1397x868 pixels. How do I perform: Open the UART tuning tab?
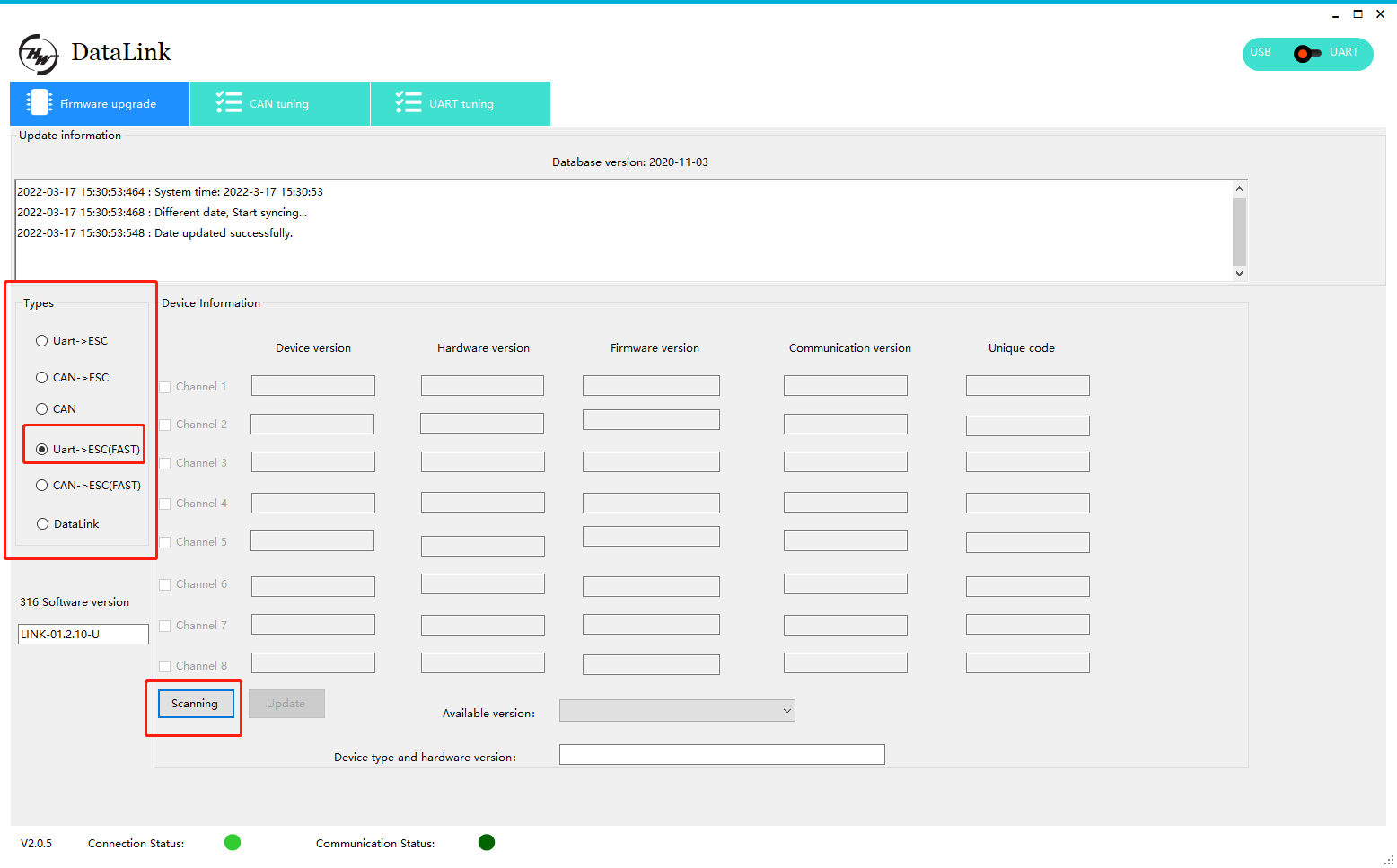[460, 104]
